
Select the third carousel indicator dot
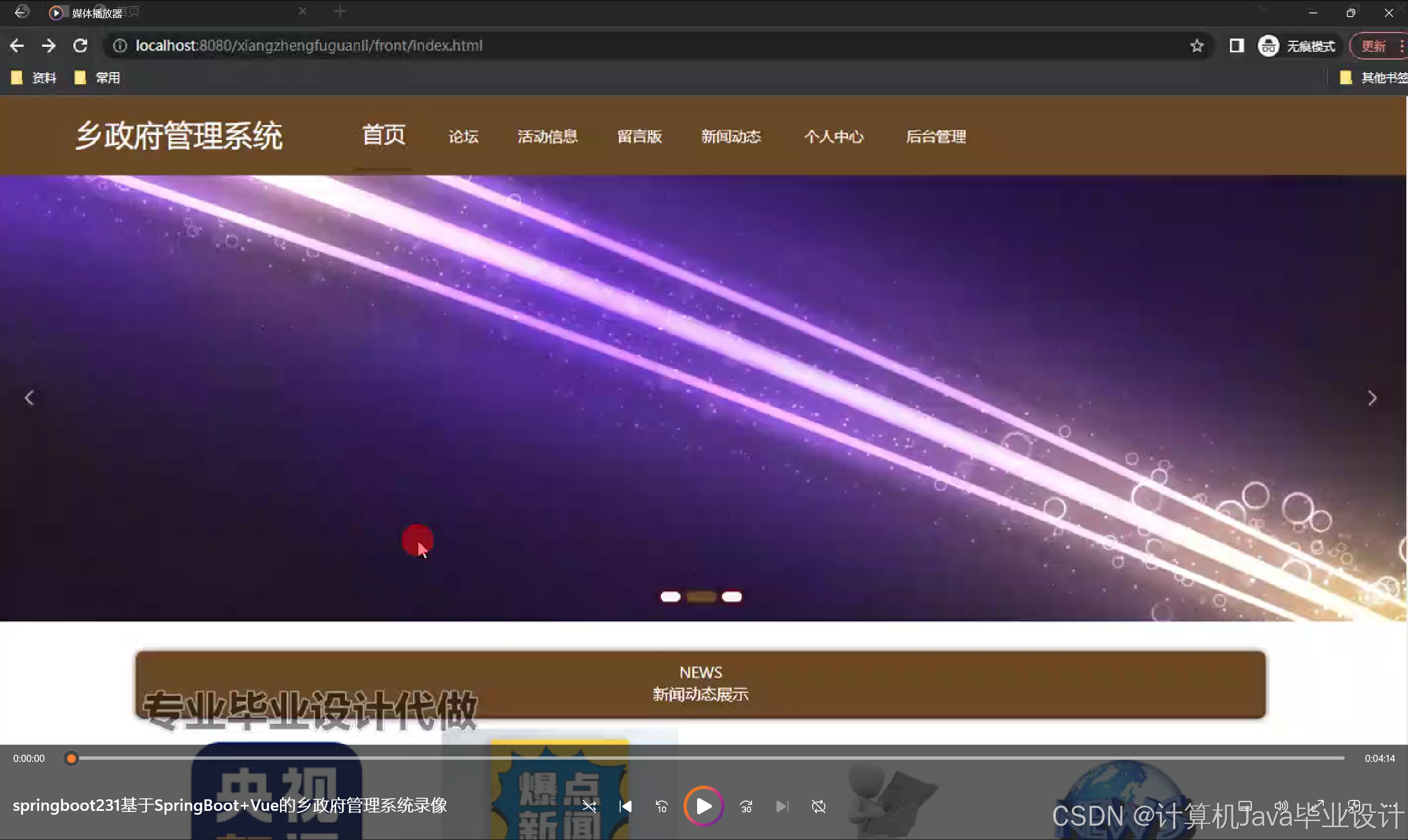point(731,597)
